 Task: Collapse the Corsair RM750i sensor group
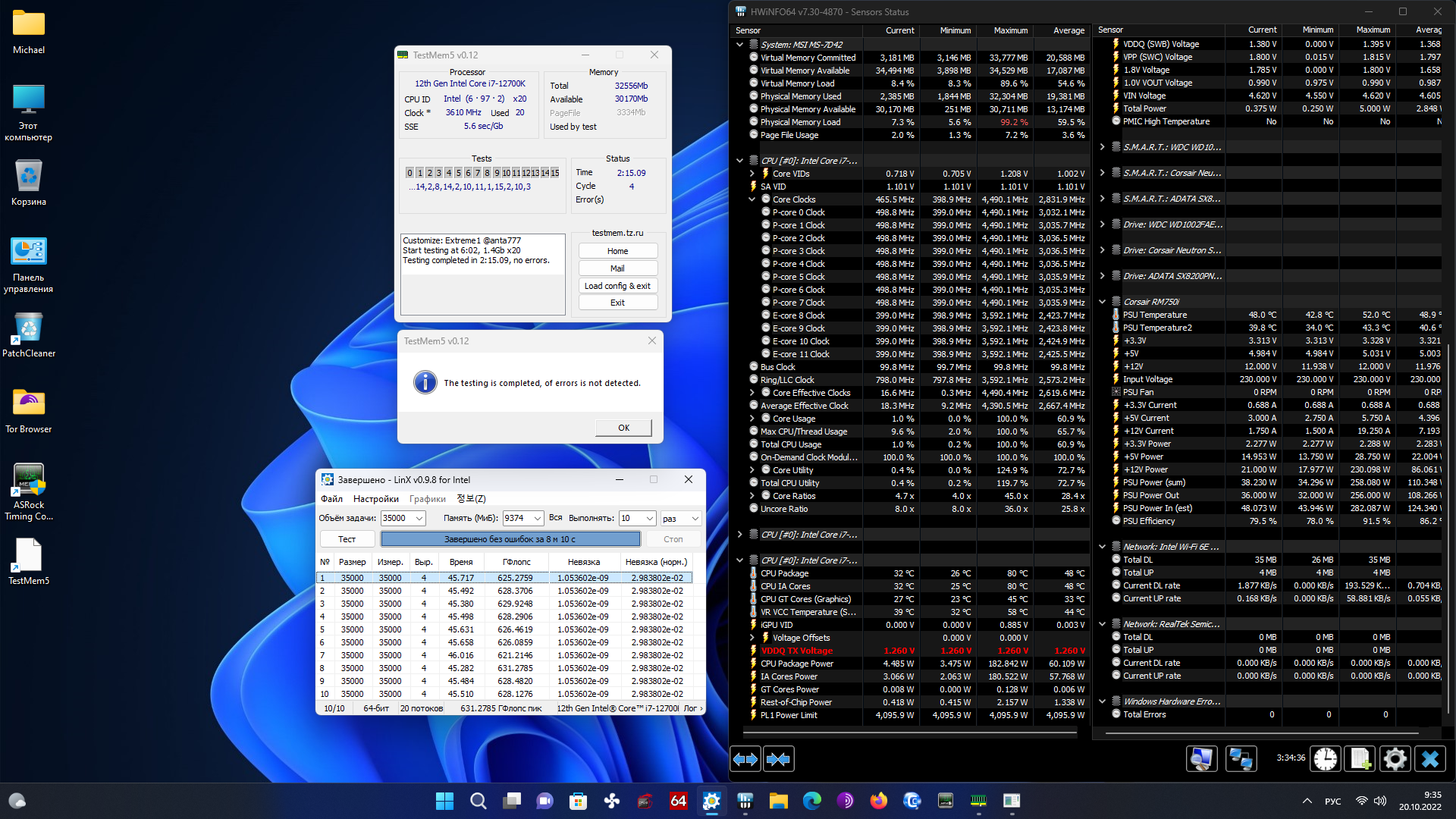pos(1103,302)
